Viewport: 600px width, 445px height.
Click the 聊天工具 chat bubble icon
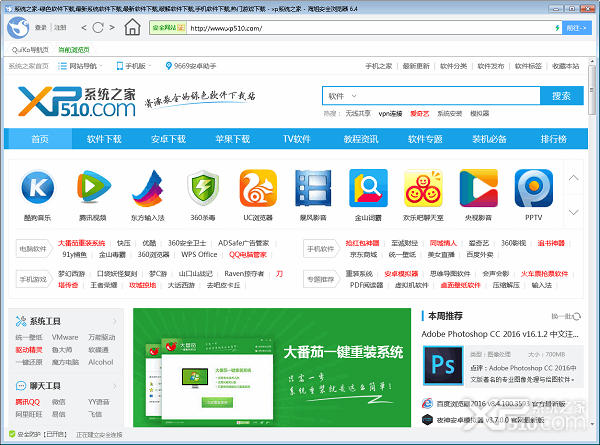click(21, 386)
